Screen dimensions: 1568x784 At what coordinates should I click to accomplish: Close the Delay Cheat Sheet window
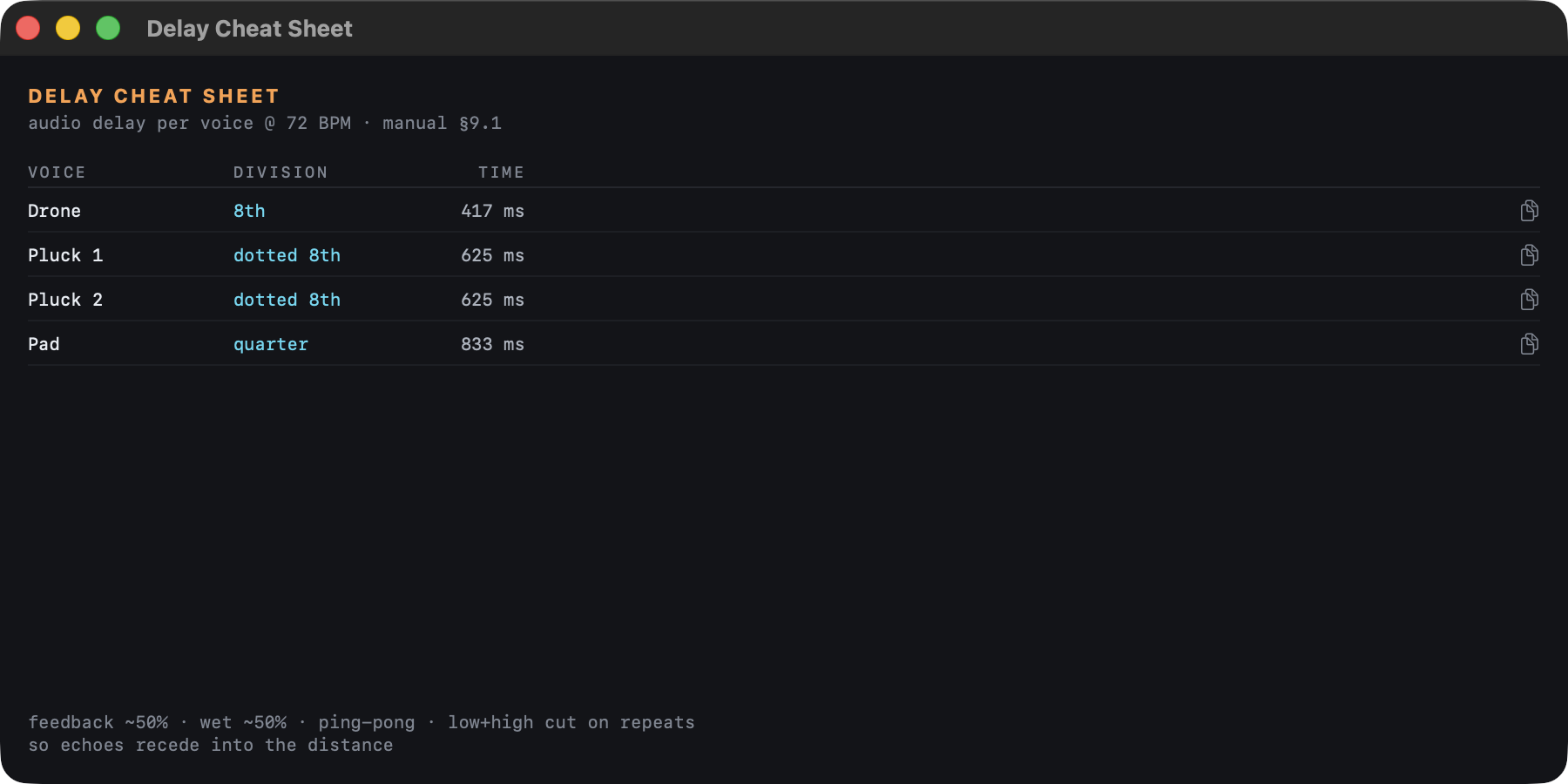[28, 28]
